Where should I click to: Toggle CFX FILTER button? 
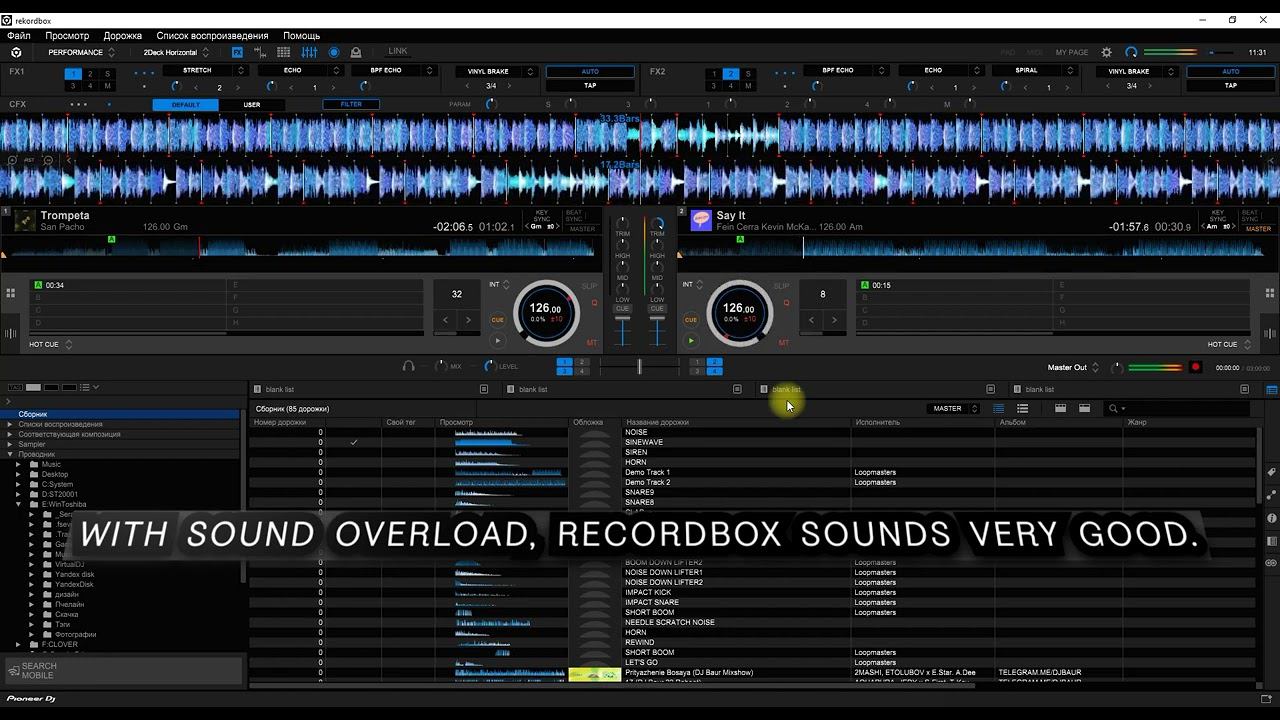click(351, 104)
